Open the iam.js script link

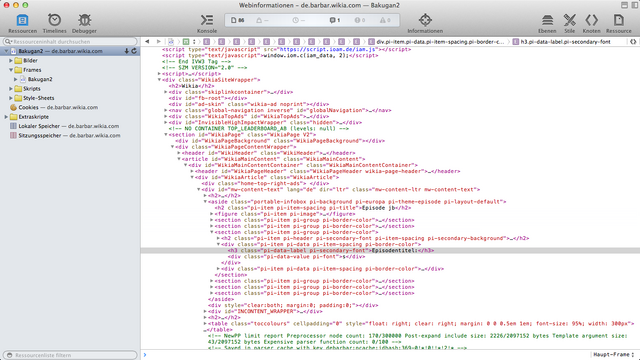coord(328,49)
